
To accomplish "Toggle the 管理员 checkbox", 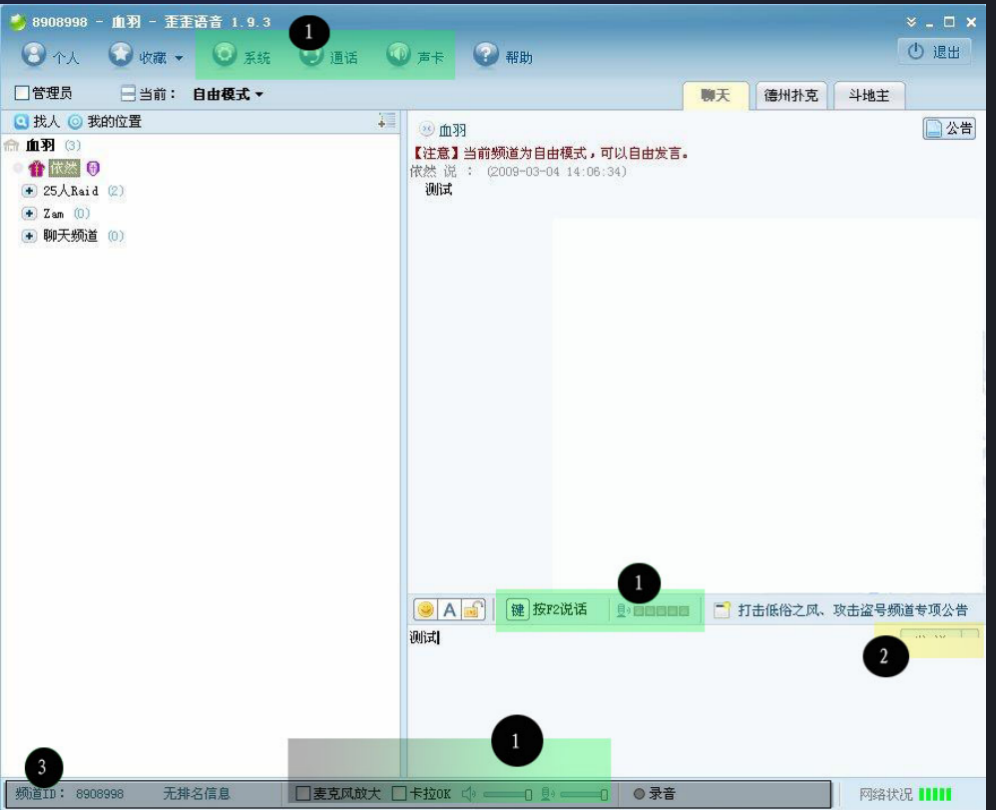I will (22, 93).
